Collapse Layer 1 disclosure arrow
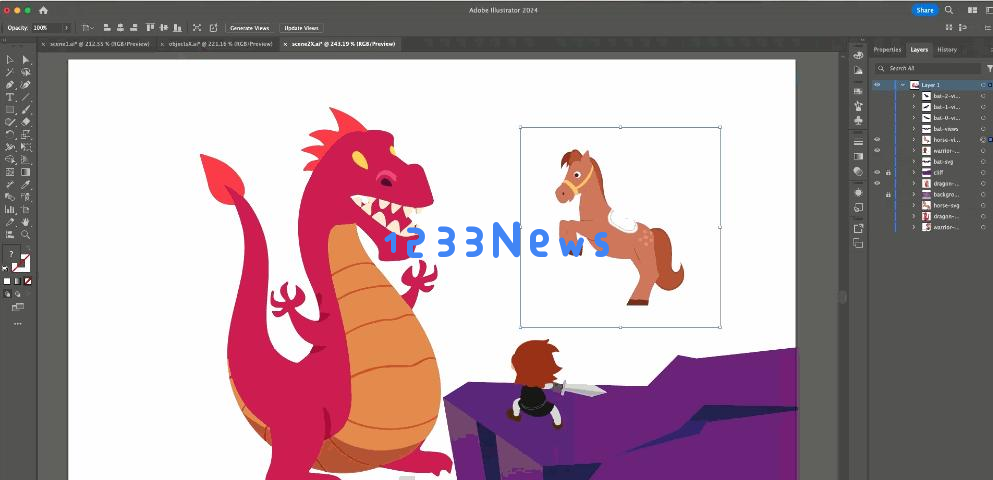Image resolution: width=993 pixels, height=480 pixels. pos(902,85)
